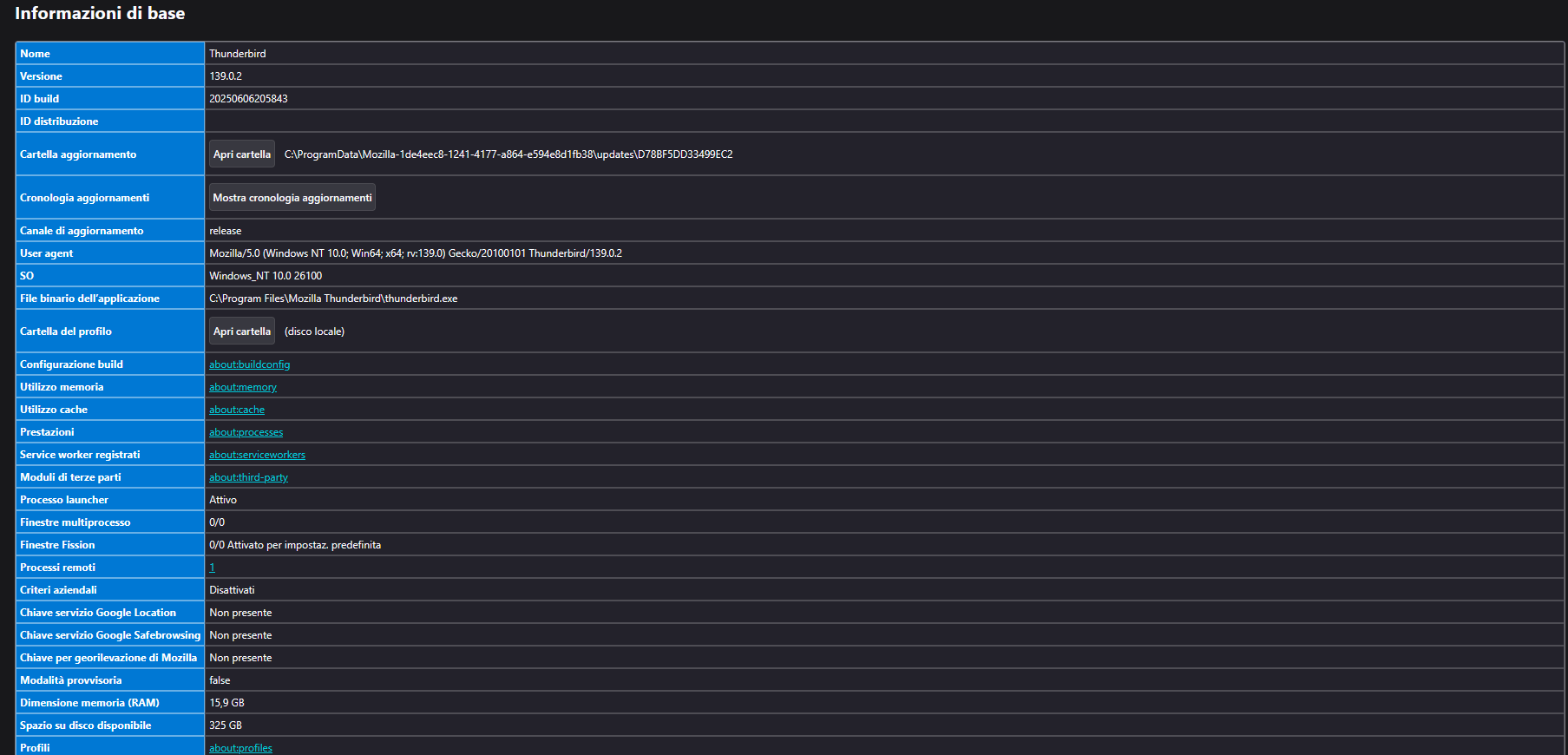Click the Processi remoti link value 1
The height and width of the screenshot is (755, 1568).
click(212, 568)
